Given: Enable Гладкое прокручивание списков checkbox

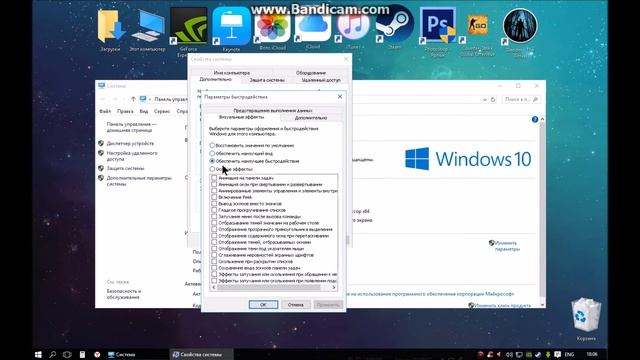Looking at the screenshot, I should (x=214, y=210).
